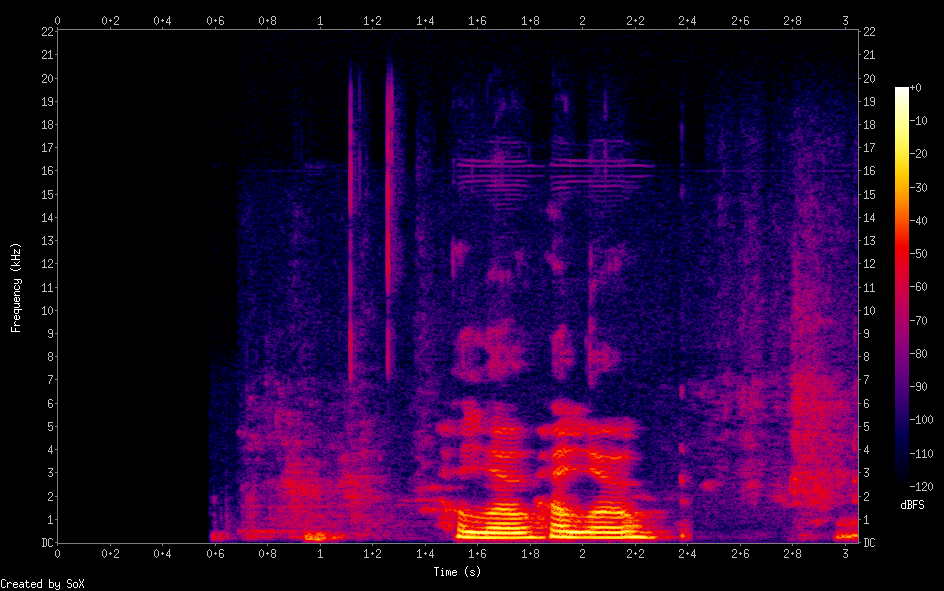944x591 pixels.
Task: Select the "-20" value on the dBFS scale
Action: pyautogui.click(x=918, y=154)
